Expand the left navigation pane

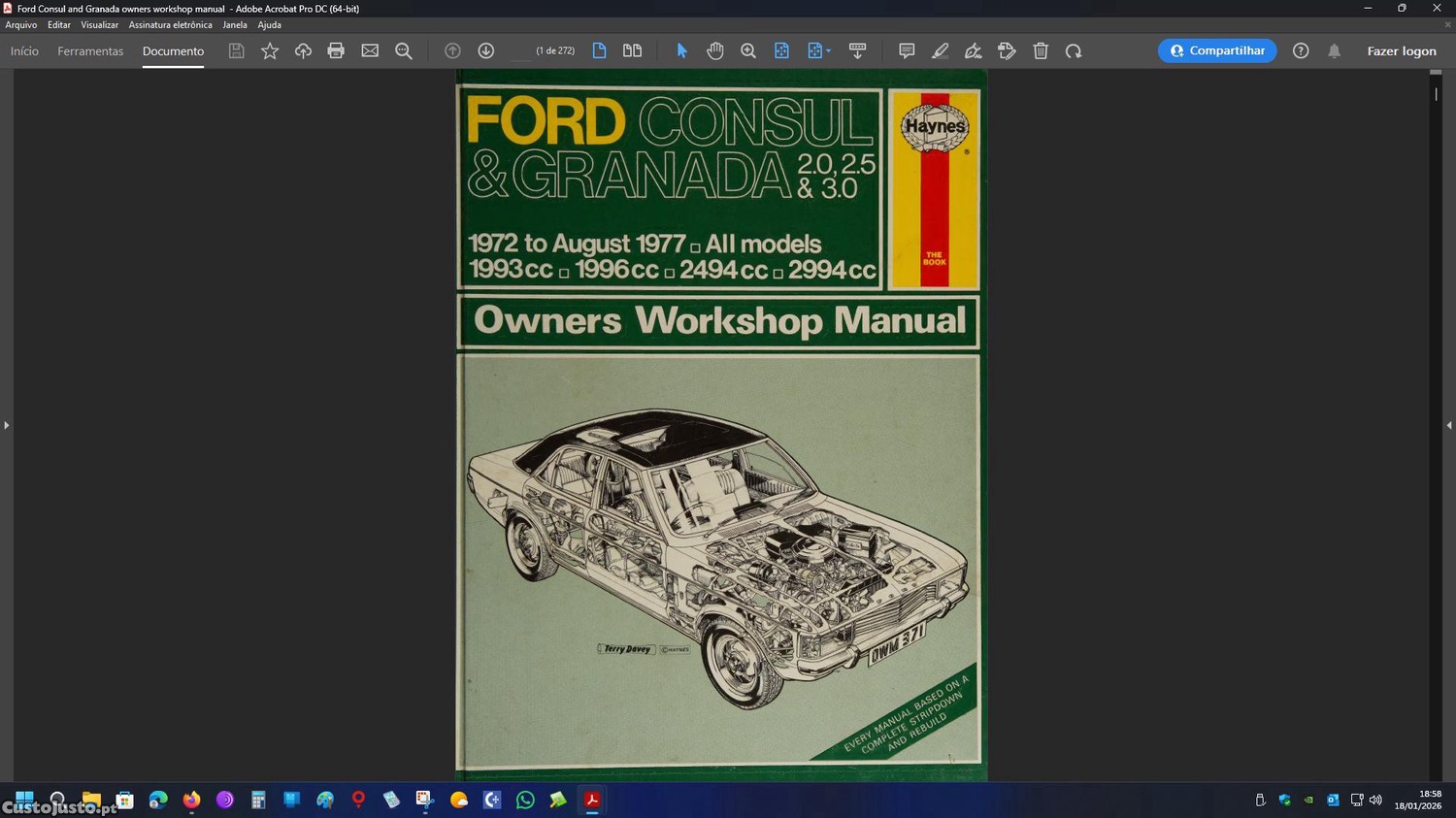[x=7, y=425]
